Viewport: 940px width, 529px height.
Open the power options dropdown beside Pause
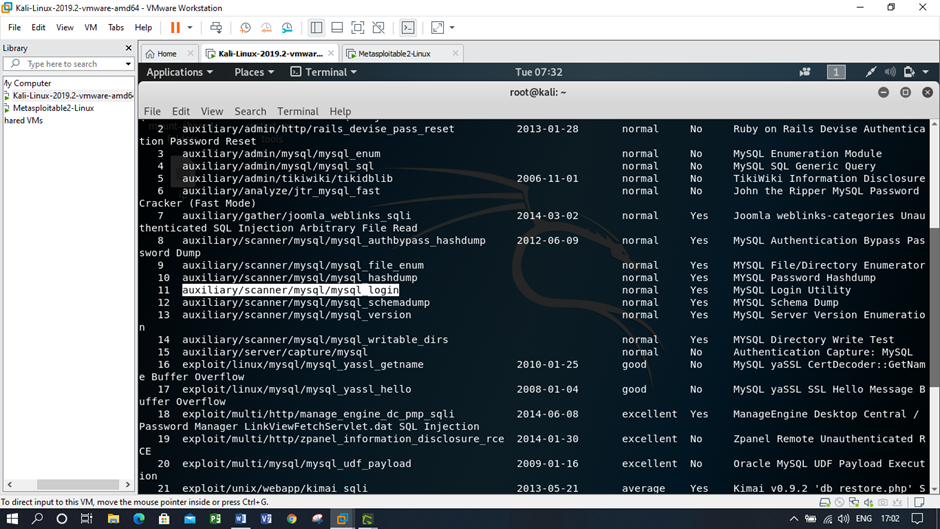[x=190, y=28]
